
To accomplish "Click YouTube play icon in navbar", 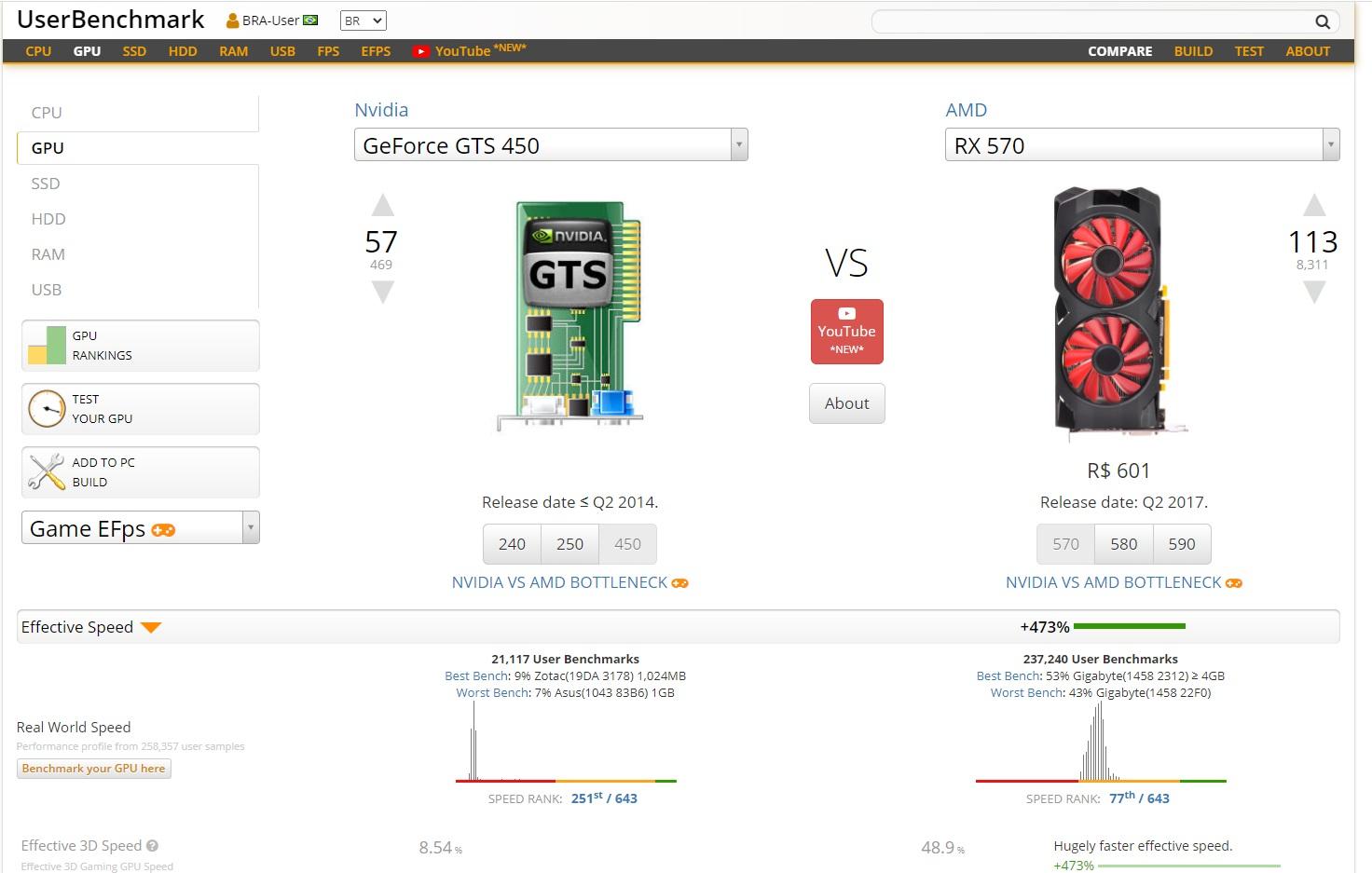I will coord(421,51).
